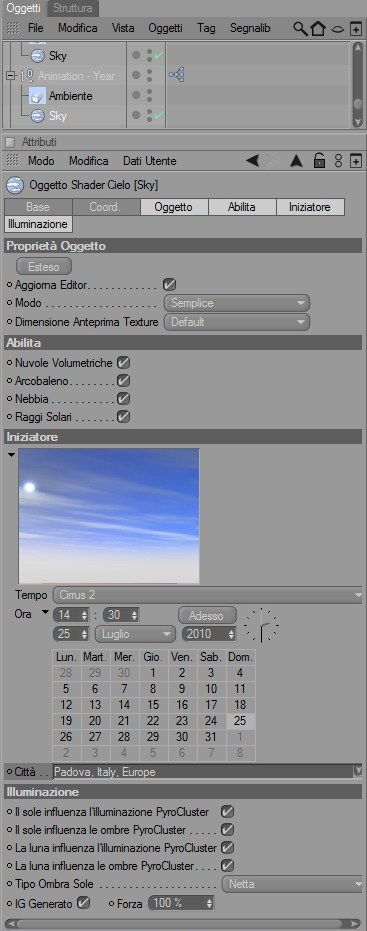Toggle Il sole influenza le ombre PyroCluster

[227, 829]
